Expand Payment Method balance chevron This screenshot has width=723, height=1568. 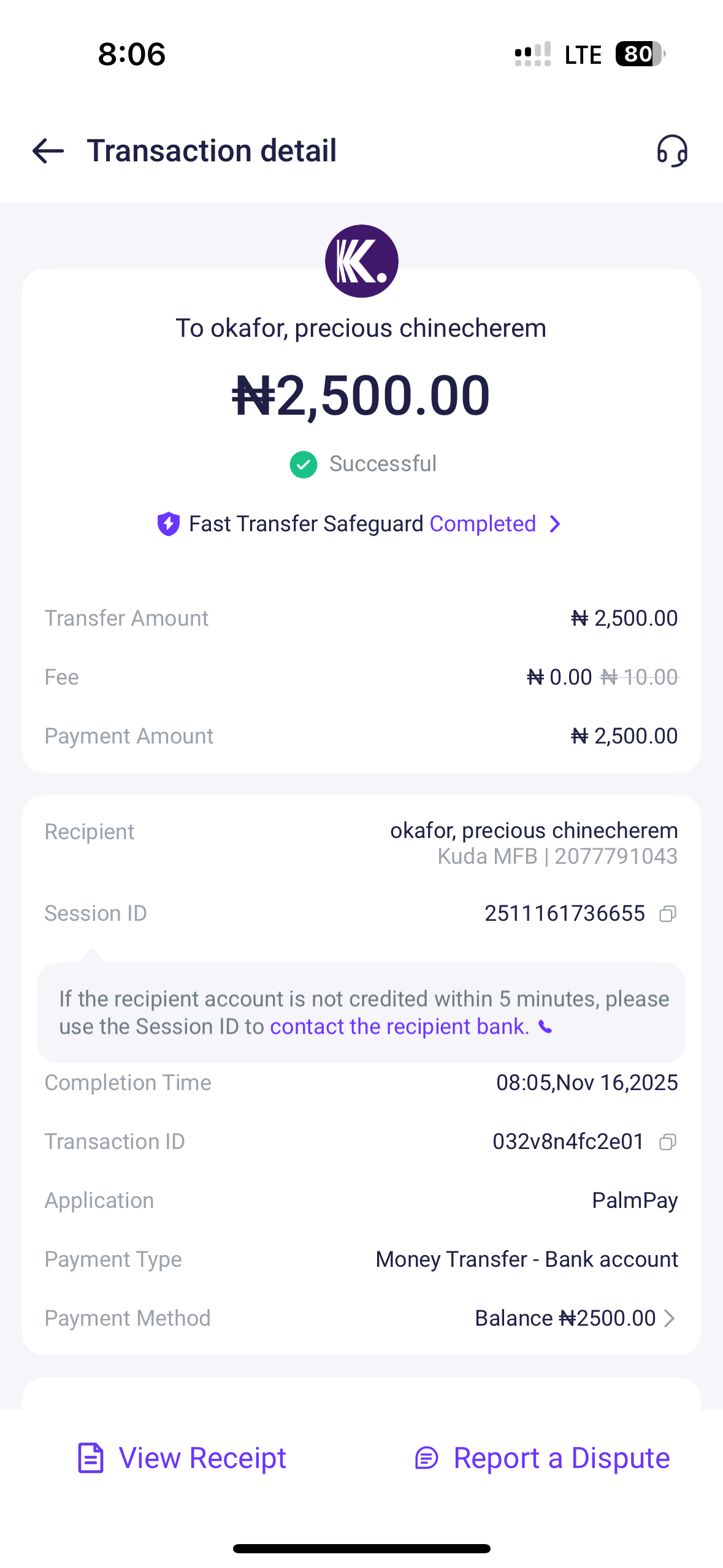[x=670, y=1318]
